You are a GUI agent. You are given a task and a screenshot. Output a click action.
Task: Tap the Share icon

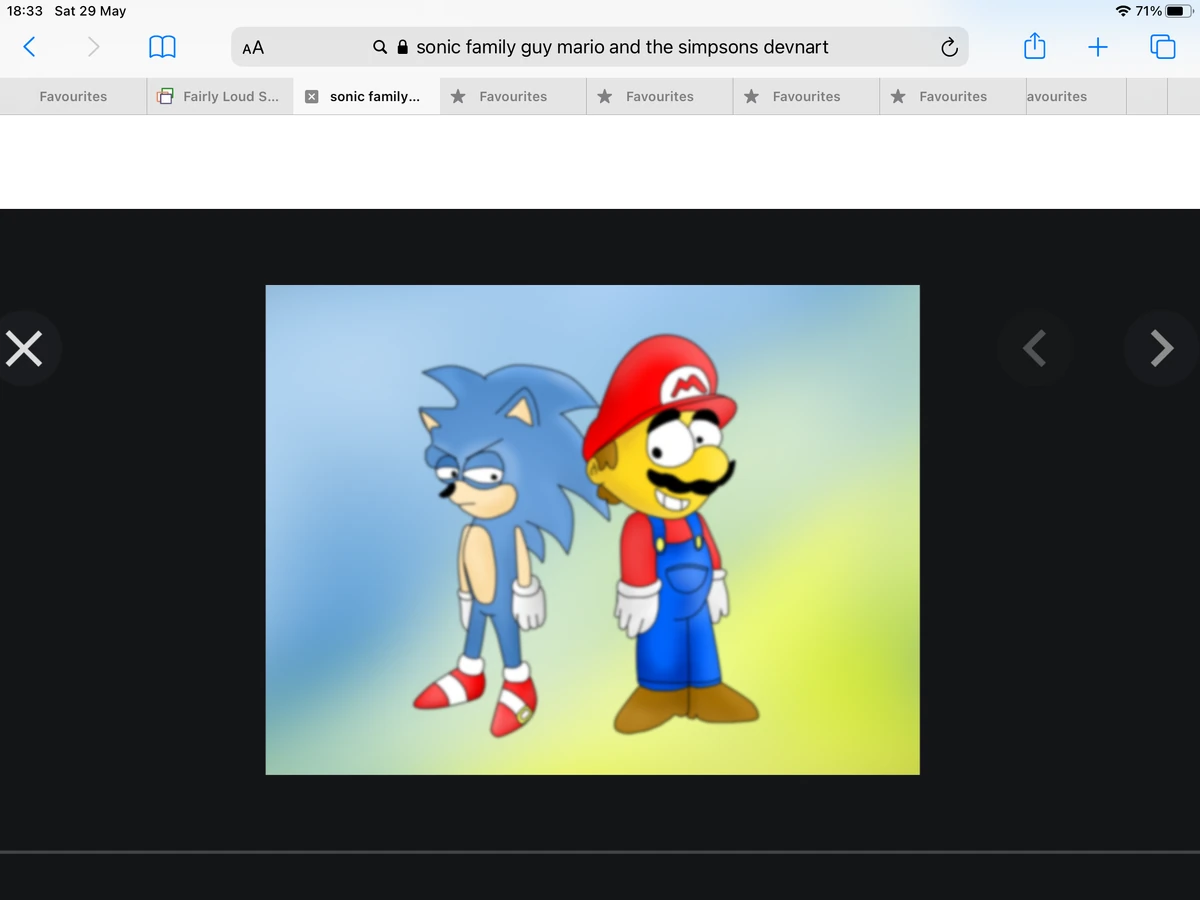(x=1035, y=46)
